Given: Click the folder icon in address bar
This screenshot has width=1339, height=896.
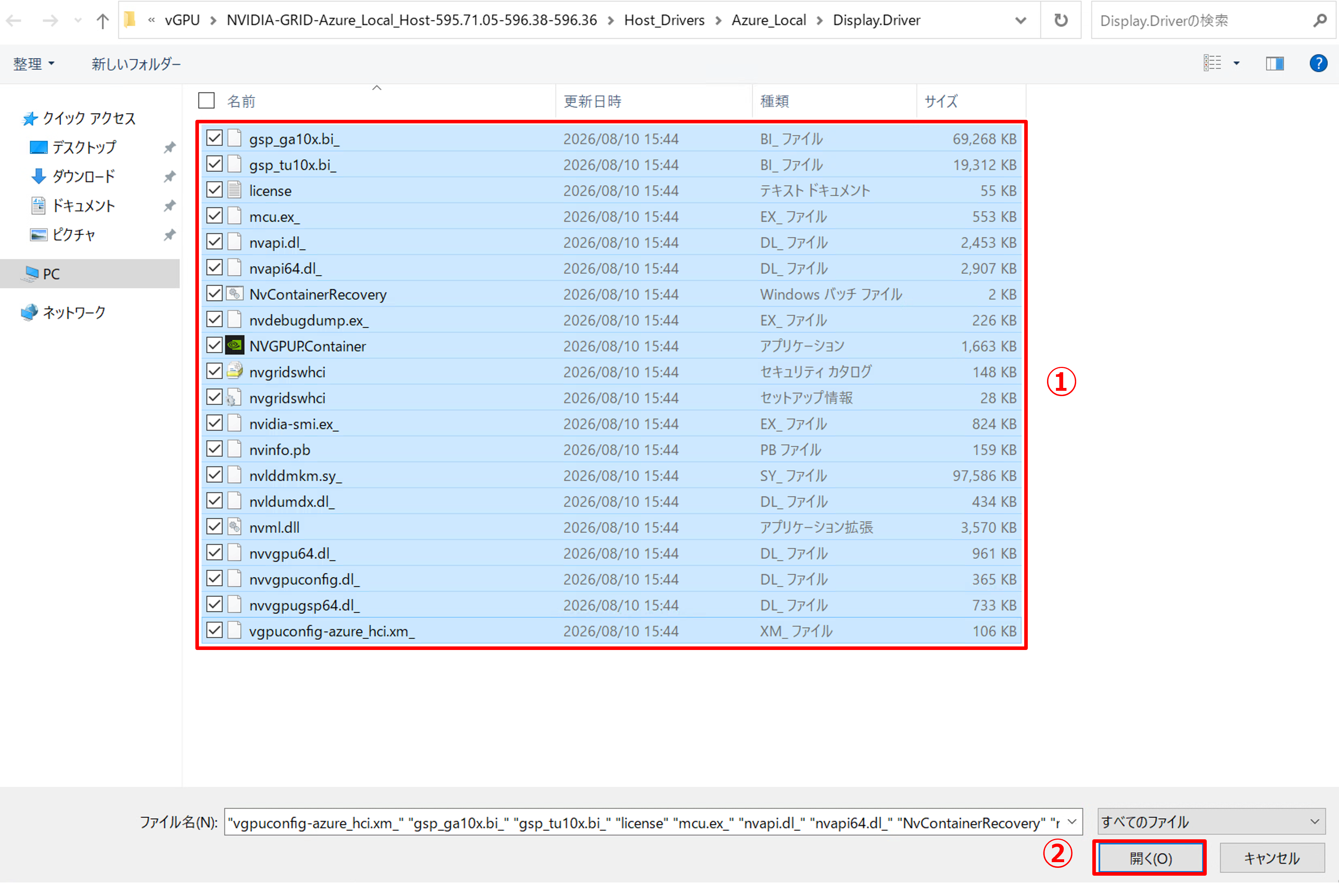Looking at the screenshot, I should (130, 20).
